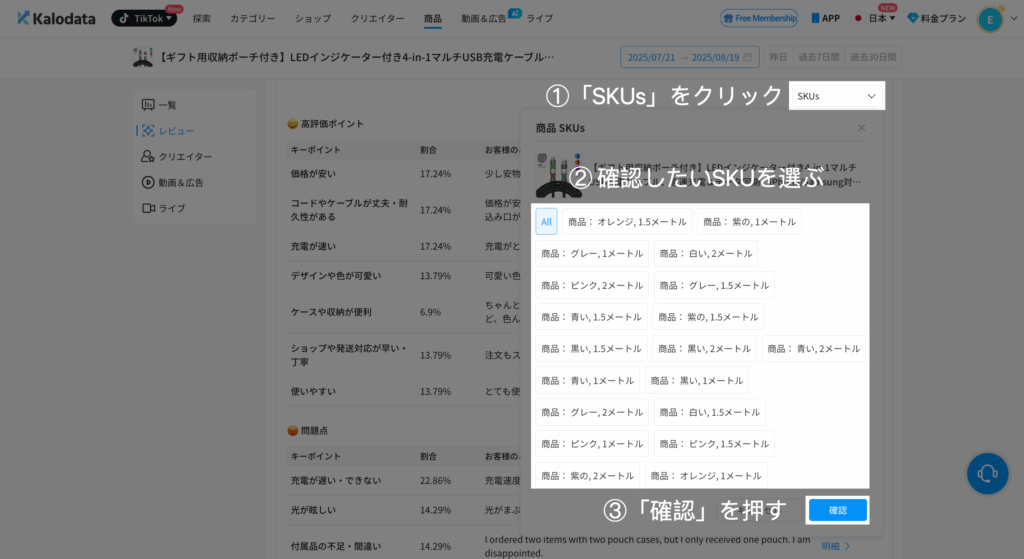Open the date range picker

tap(690, 57)
